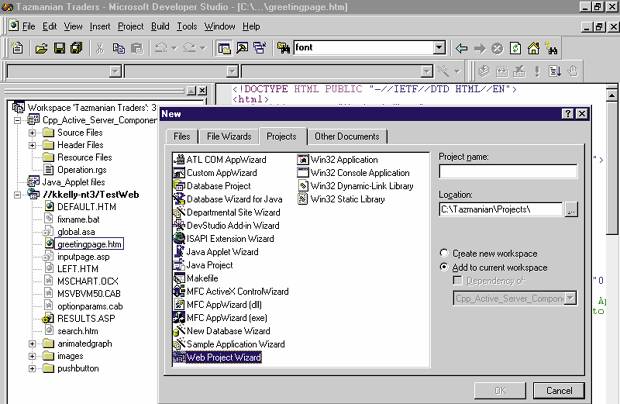Select Custom AppWizard project type
The width and height of the screenshot is (620, 404).
(x=216, y=173)
